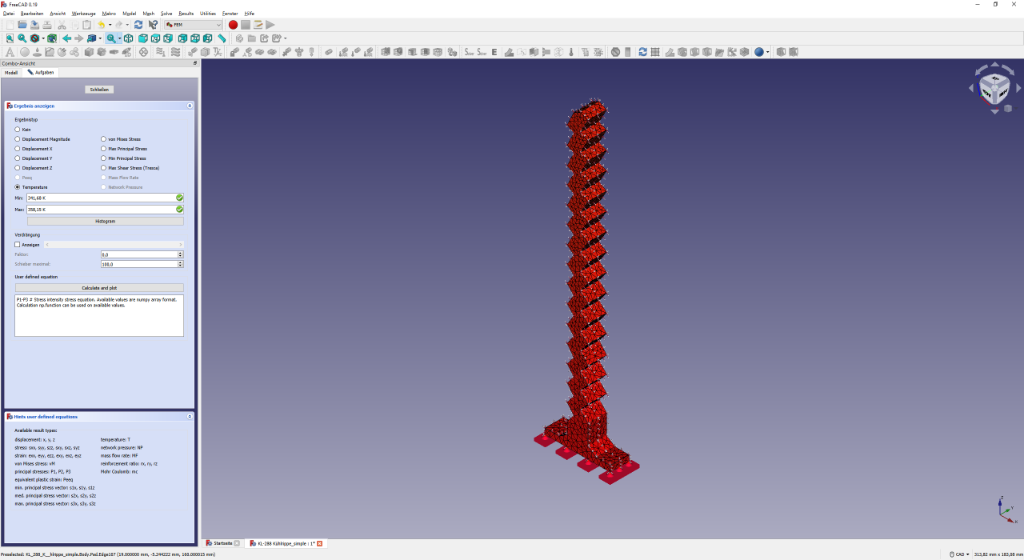
Task: Collapse the Ergebnis anzeigen panel
Action: coord(189,105)
